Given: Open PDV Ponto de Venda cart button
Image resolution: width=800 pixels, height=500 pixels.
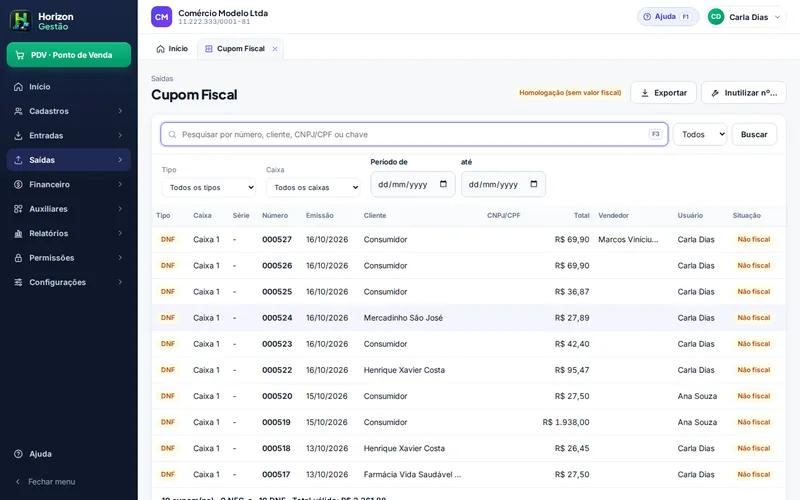Looking at the screenshot, I should click(x=69, y=55).
